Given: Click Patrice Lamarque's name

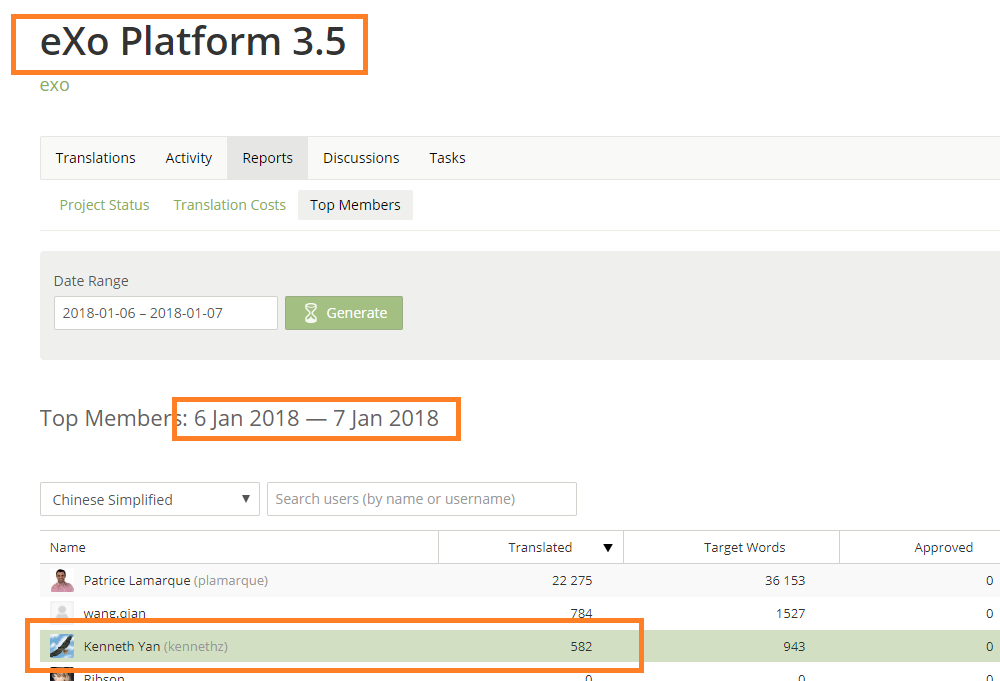Looking at the screenshot, I should (x=136, y=581).
